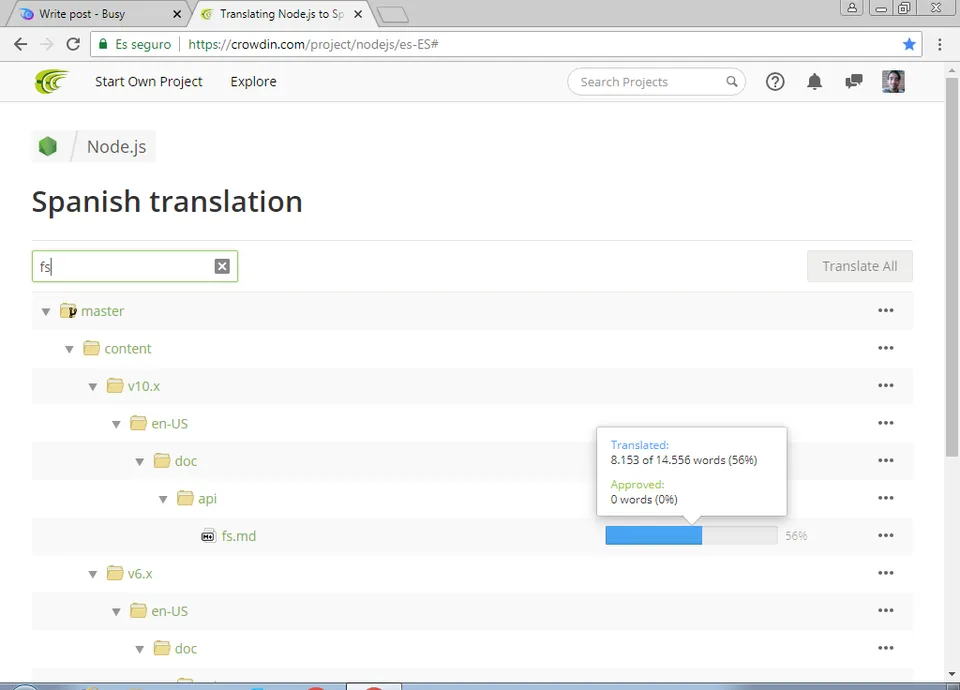Open the master branch link
The image size is (960, 690).
tap(102, 311)
